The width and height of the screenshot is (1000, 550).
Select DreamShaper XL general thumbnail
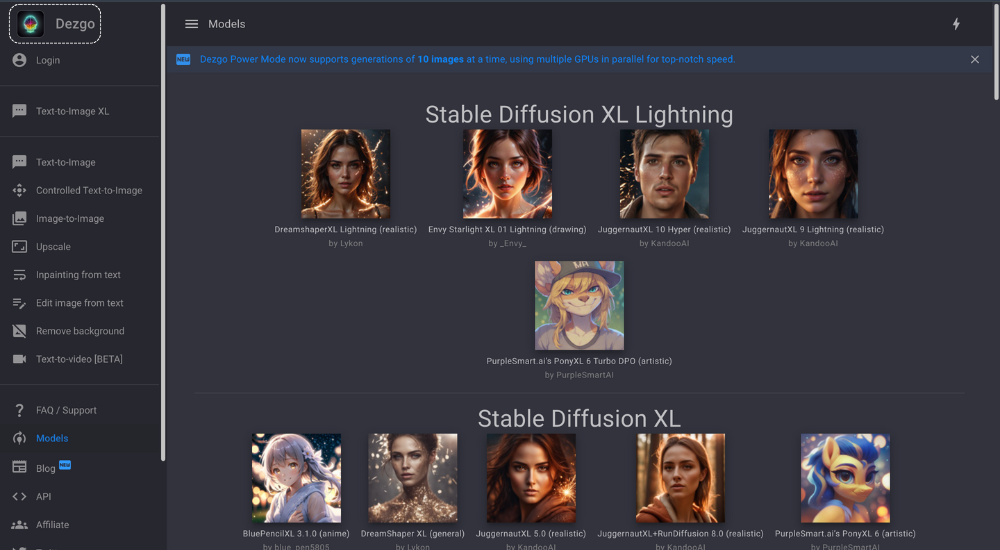pyautogui.click(x=413, y=478)
